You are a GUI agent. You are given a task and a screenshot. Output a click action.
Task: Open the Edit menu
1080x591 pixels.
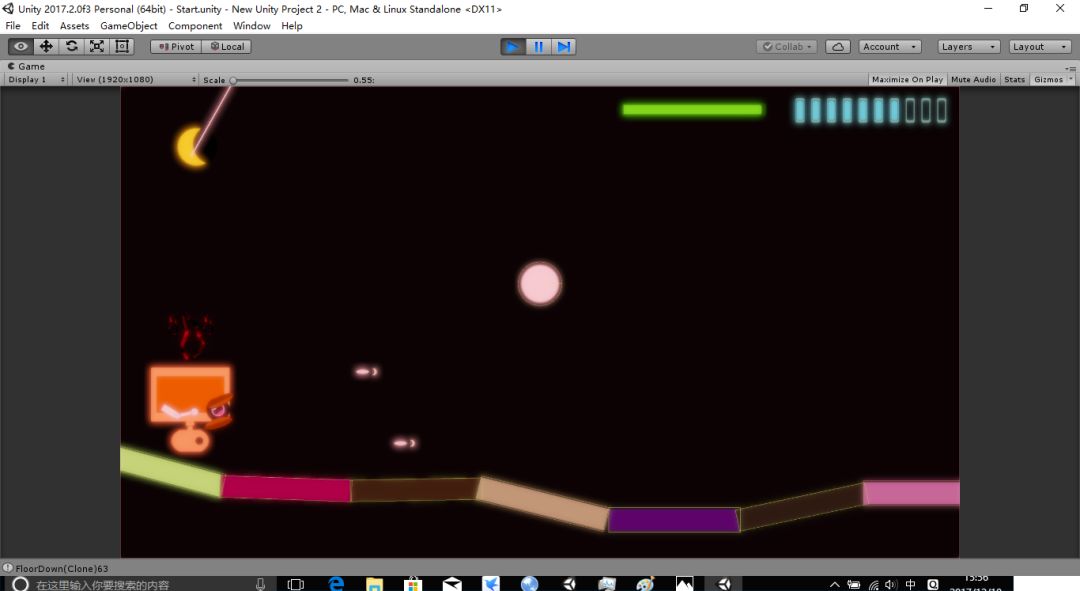click(40, 25)
